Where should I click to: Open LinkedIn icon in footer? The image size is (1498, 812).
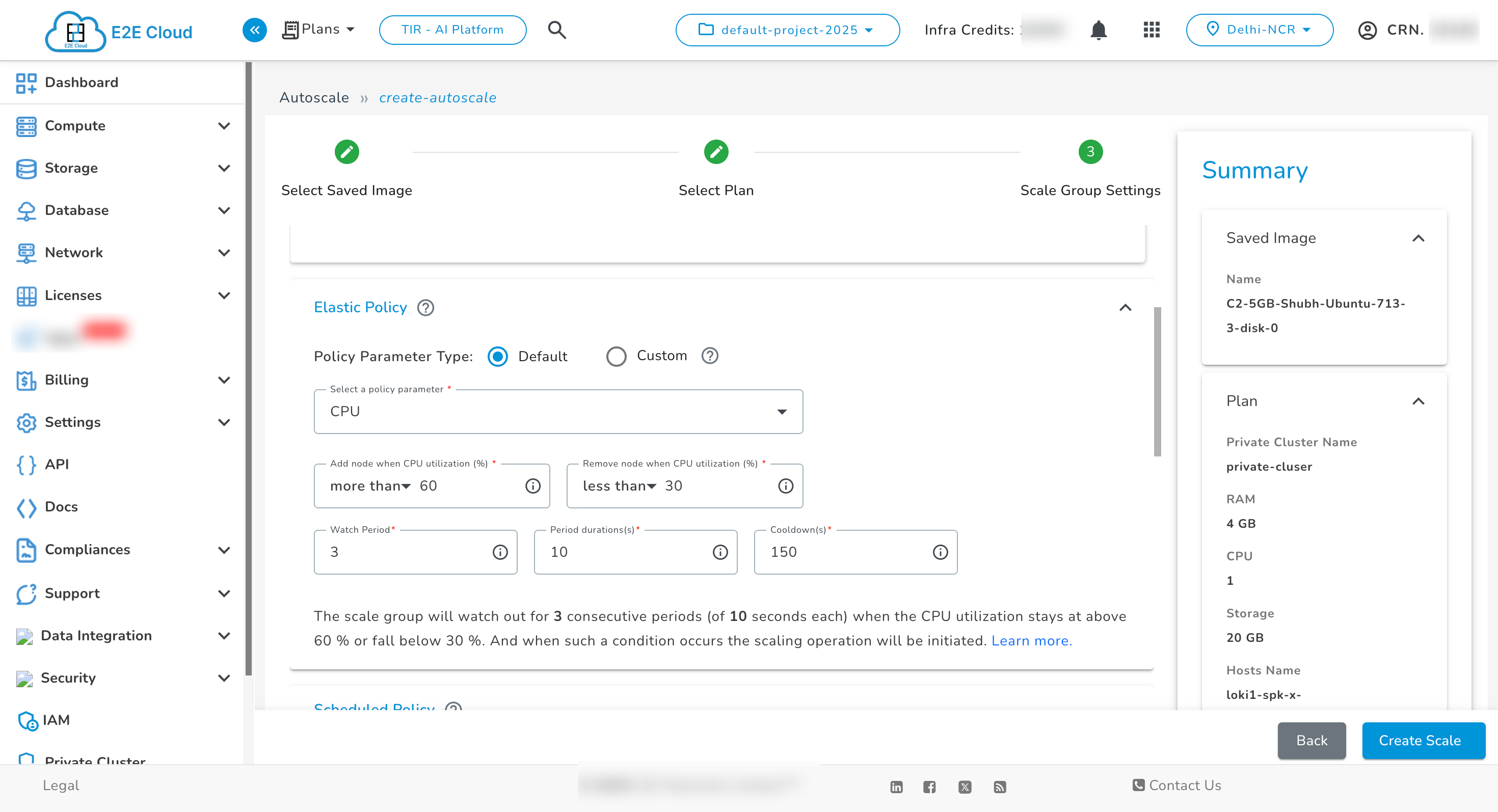[896, 787]
